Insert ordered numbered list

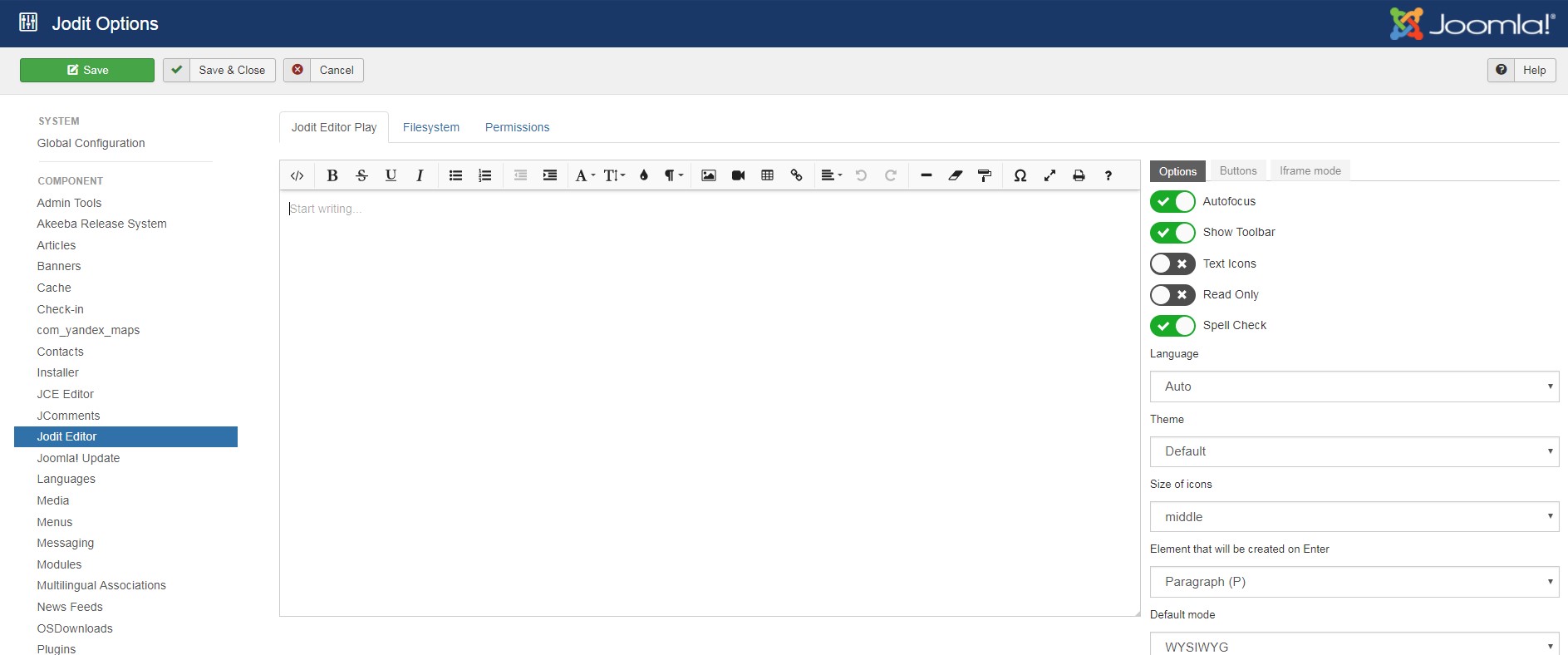click(x=484, y=175)
